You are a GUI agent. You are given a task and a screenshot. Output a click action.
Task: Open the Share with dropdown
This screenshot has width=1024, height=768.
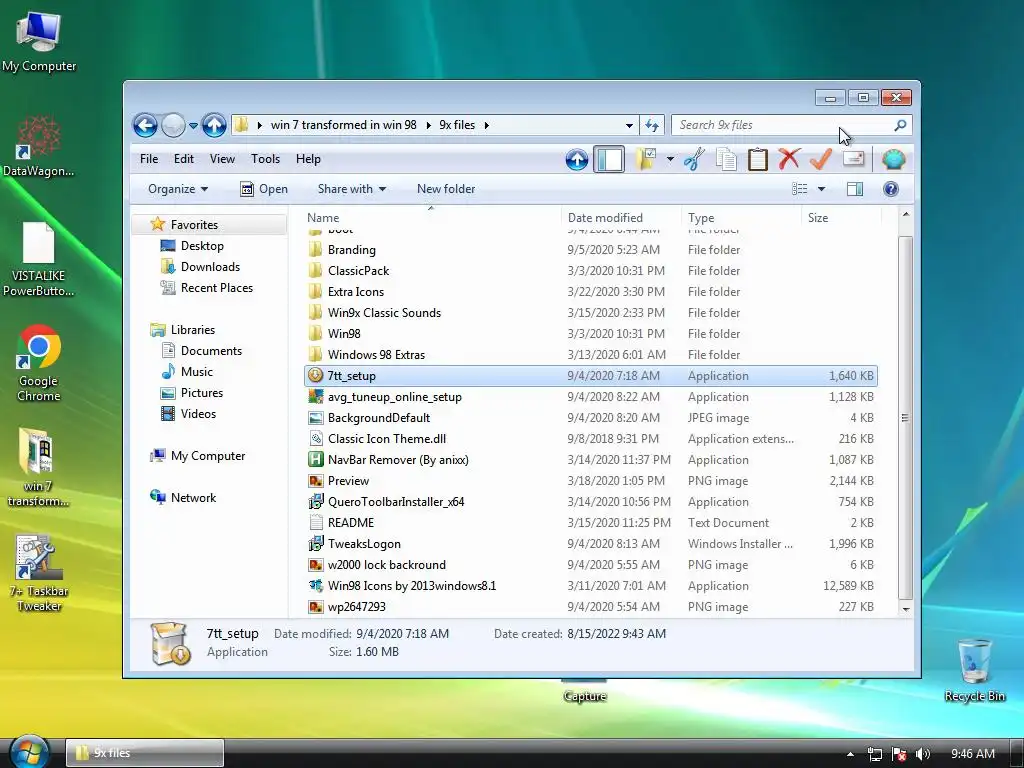[351, 189]
